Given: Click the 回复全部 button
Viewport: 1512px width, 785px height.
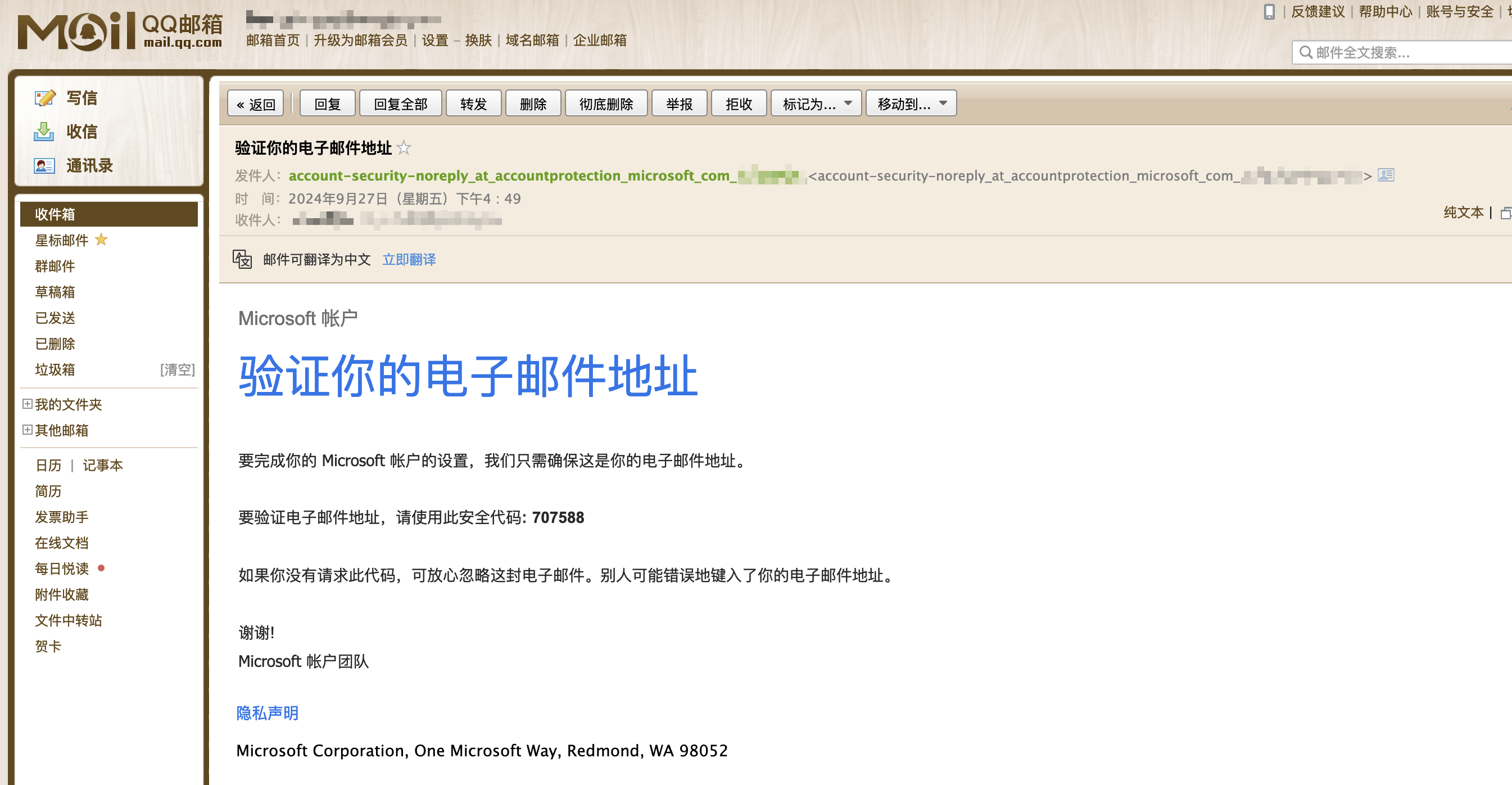Looking at the screenshot, I should coord(400,104).
